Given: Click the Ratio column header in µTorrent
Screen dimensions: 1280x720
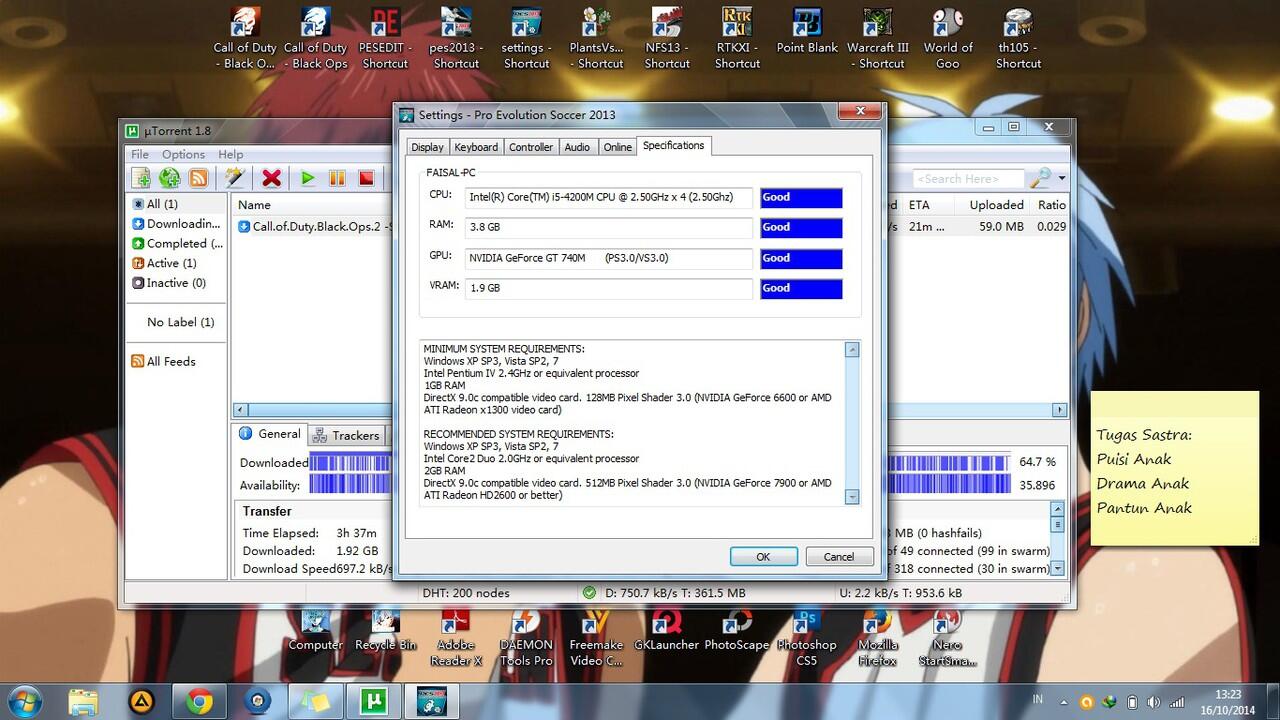Looking at the screenshot, I should pos(1051,205).
